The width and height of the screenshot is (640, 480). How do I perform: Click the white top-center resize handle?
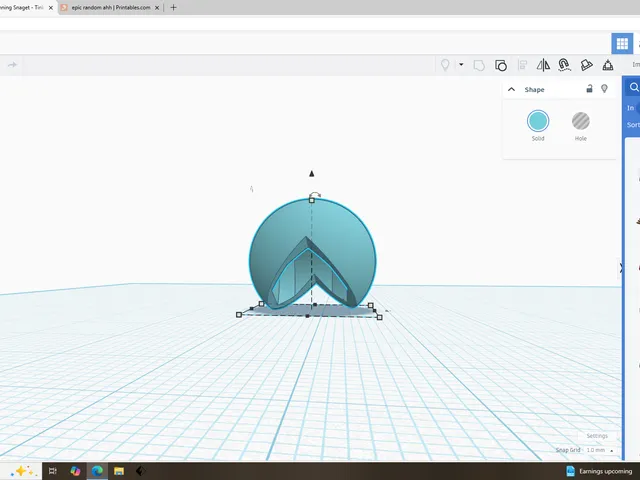[x=312, y=200]
